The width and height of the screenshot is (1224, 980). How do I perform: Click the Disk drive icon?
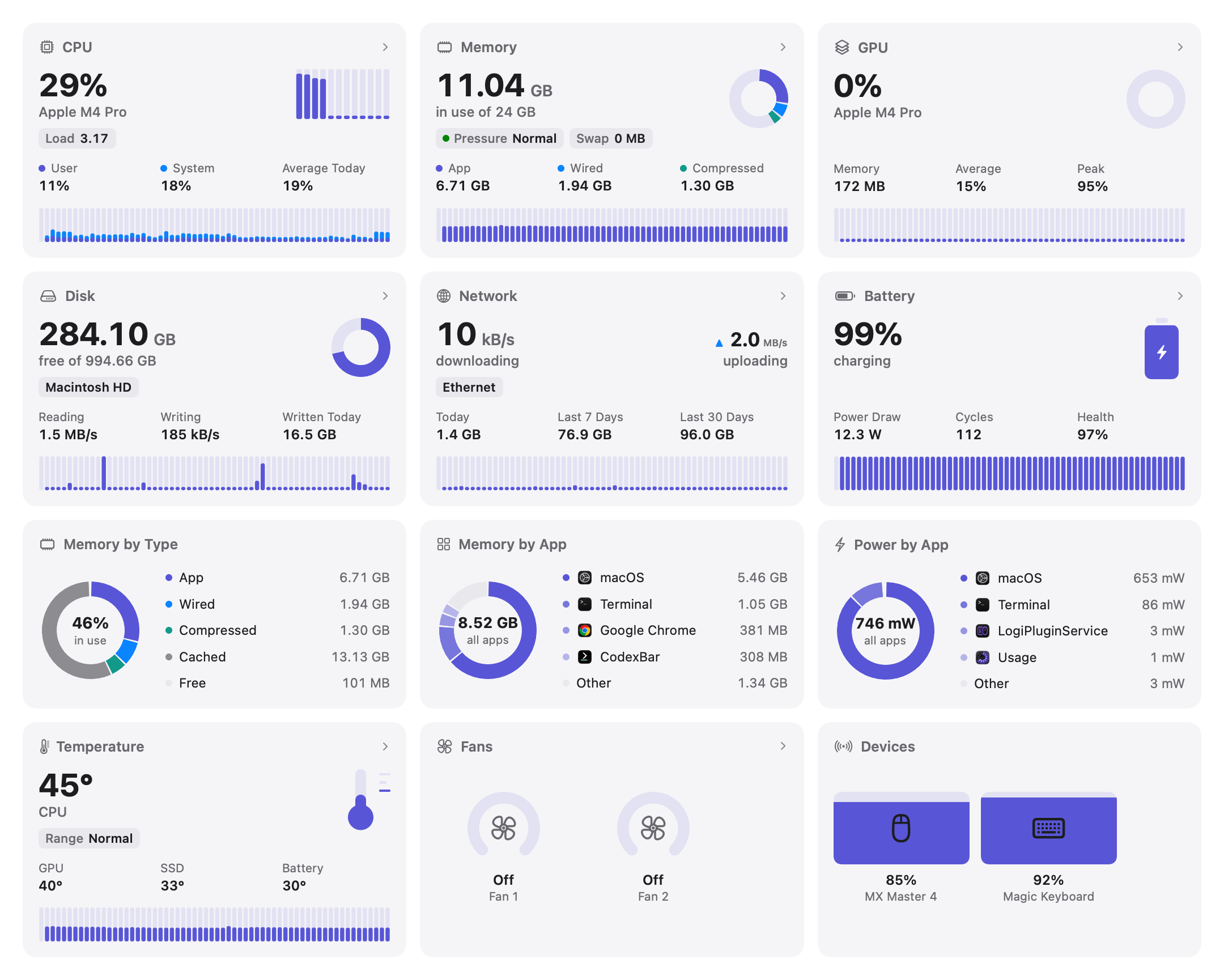tap(48, 296)
